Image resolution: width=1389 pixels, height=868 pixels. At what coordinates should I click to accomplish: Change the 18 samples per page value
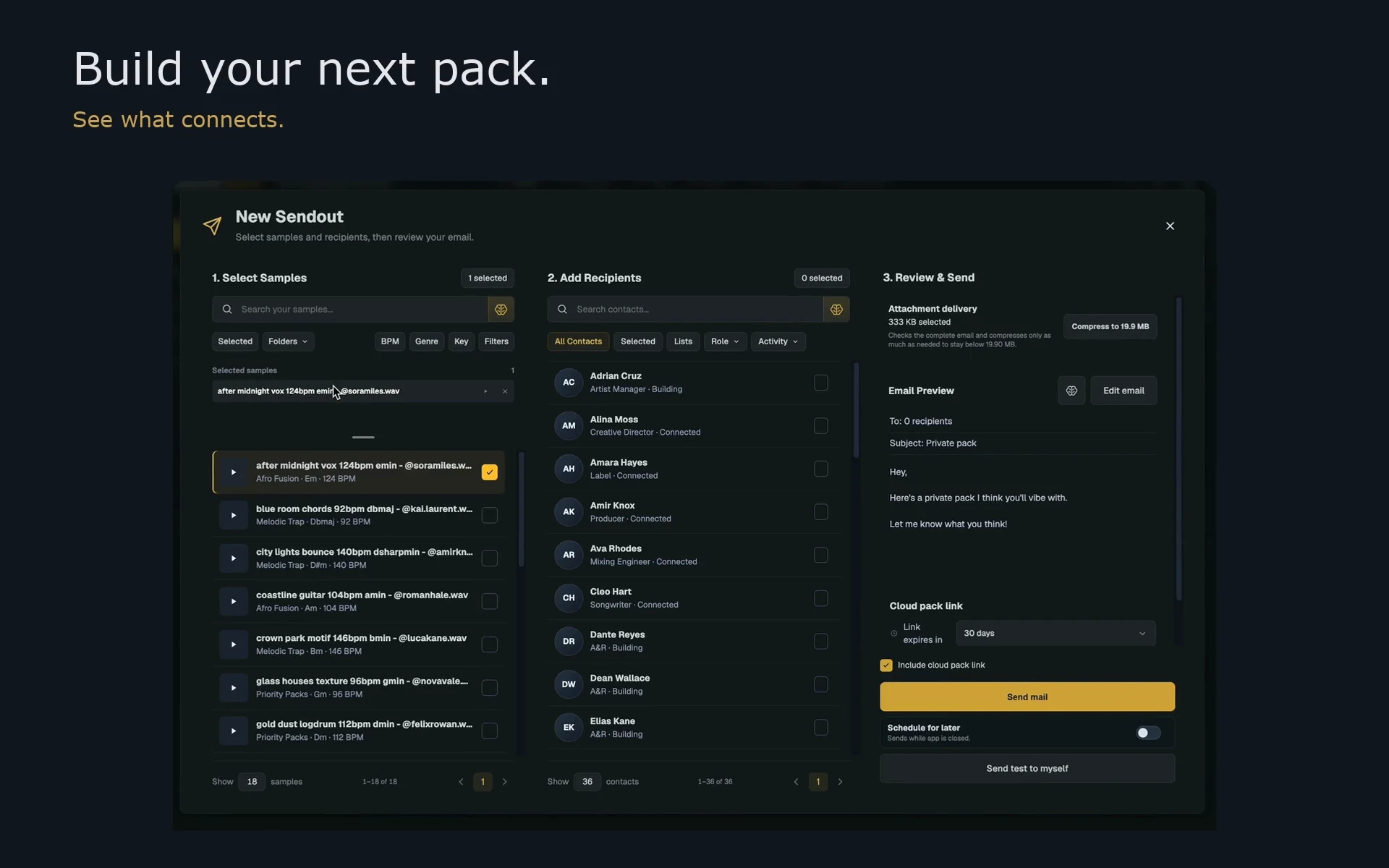(252, 782)
